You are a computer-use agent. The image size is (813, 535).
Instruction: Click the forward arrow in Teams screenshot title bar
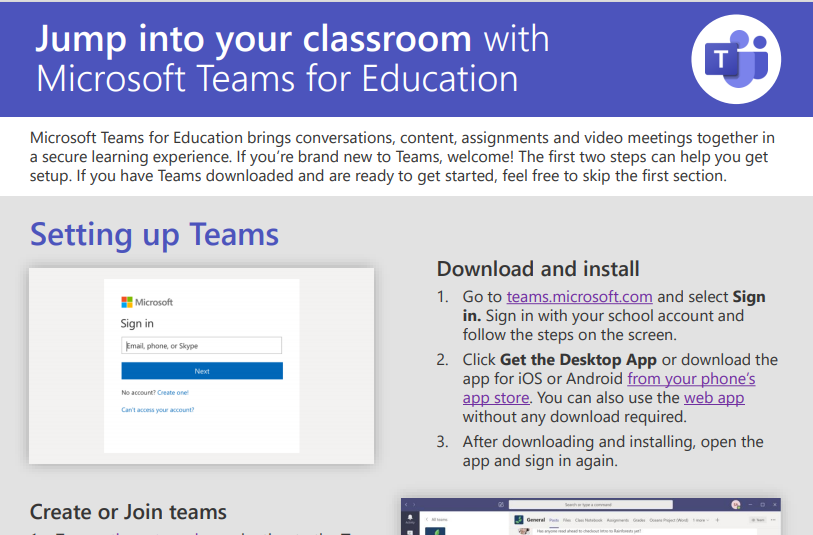pos(414,504)
